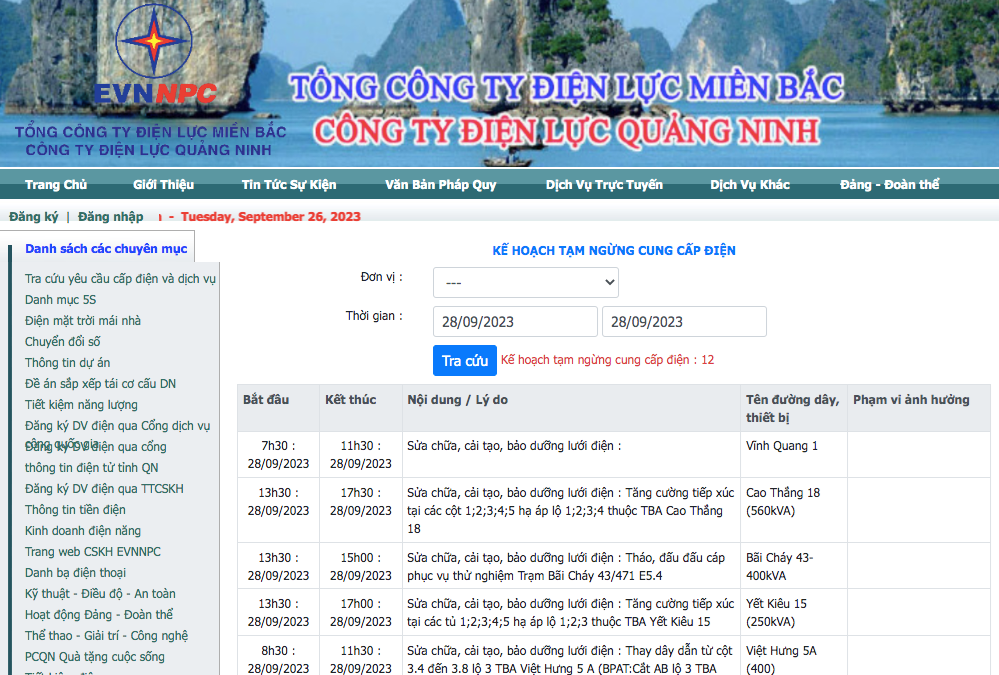999x675 pixels.
Task: Go to Tiết kiệm năng lượng link
Action: click(x=81, y=405)
